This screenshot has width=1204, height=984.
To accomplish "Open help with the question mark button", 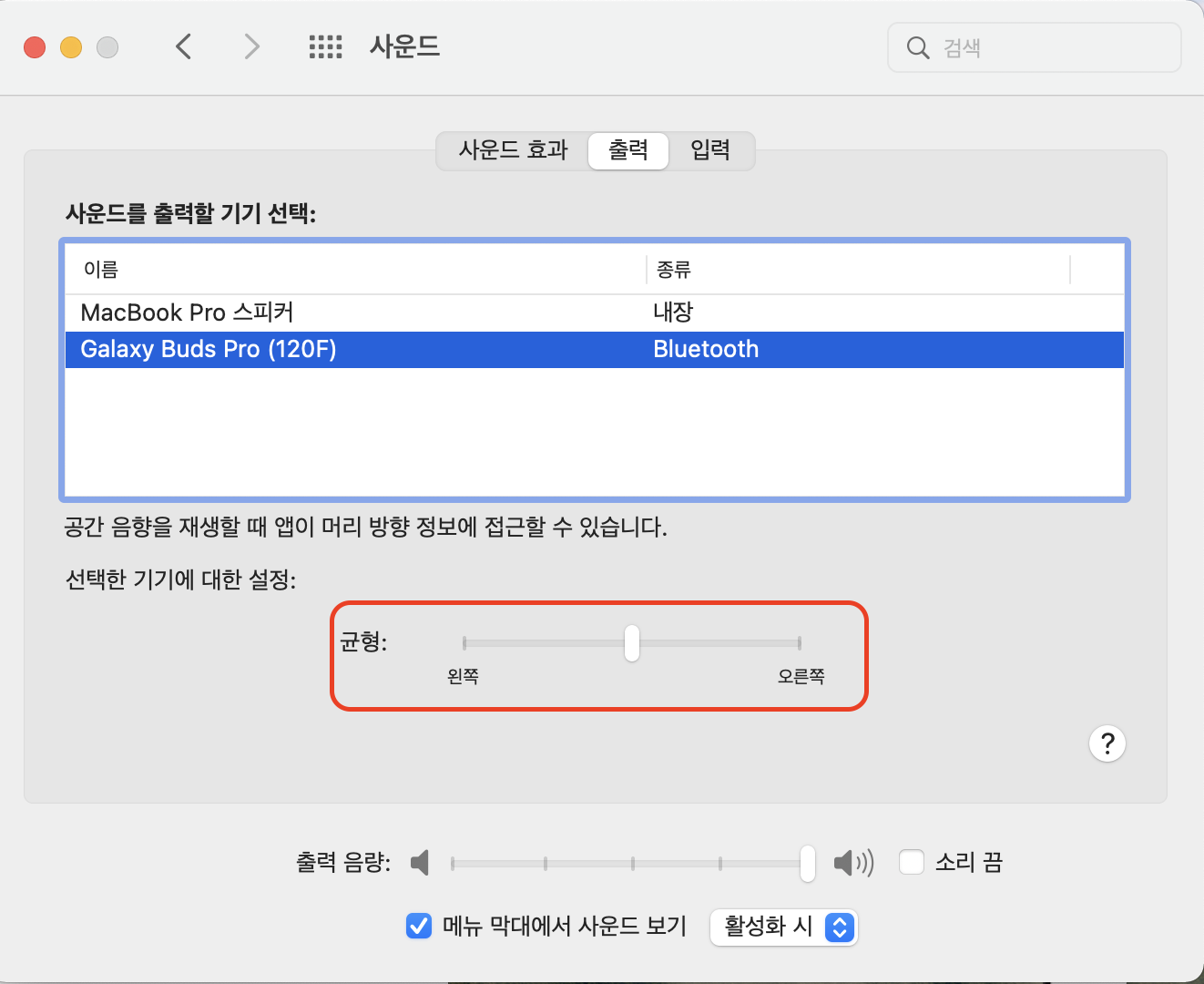I will tap(1107, 743).
